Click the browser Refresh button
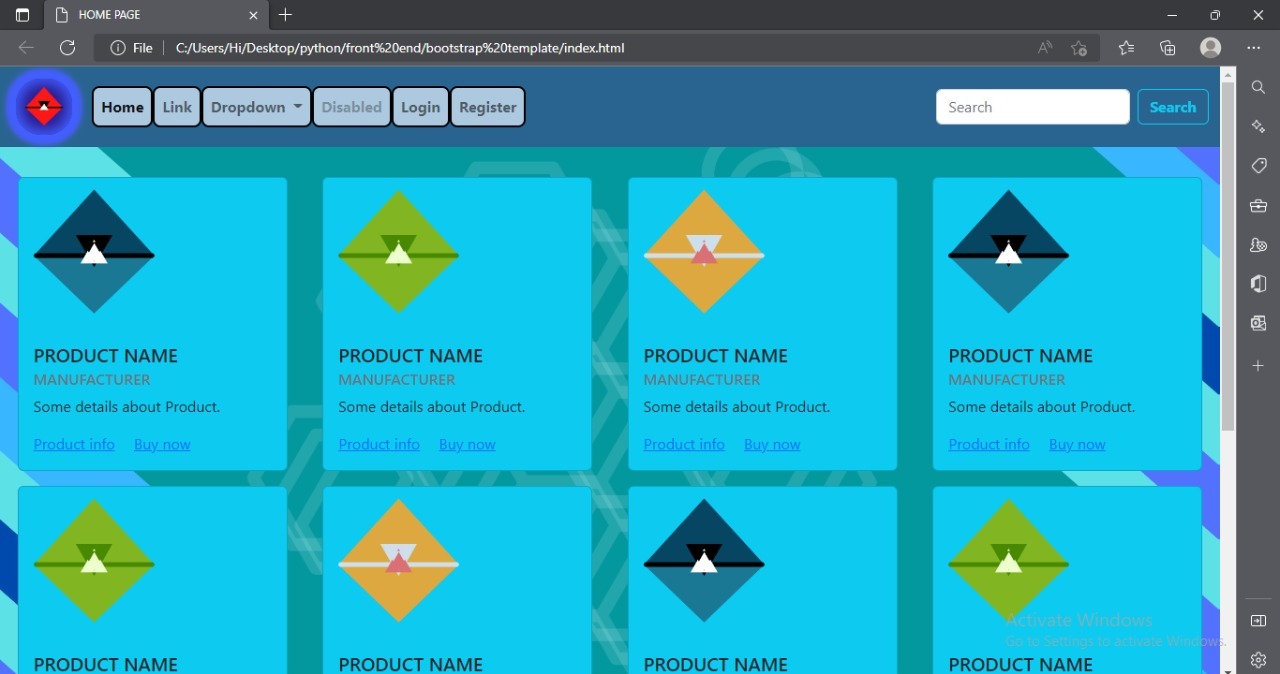Screen dimensions: 1280x674 [68, 47]
